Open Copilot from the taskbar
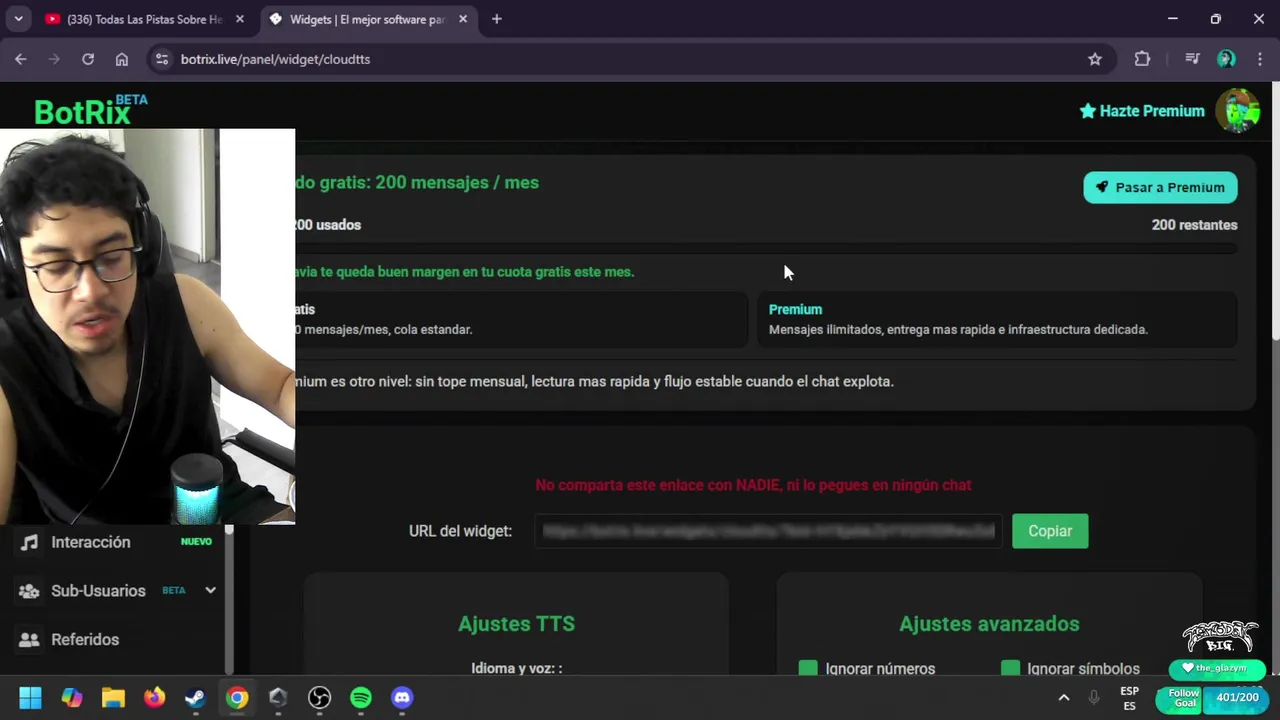The height and width of the screenshot is (720, 1280). click(72, 697)
